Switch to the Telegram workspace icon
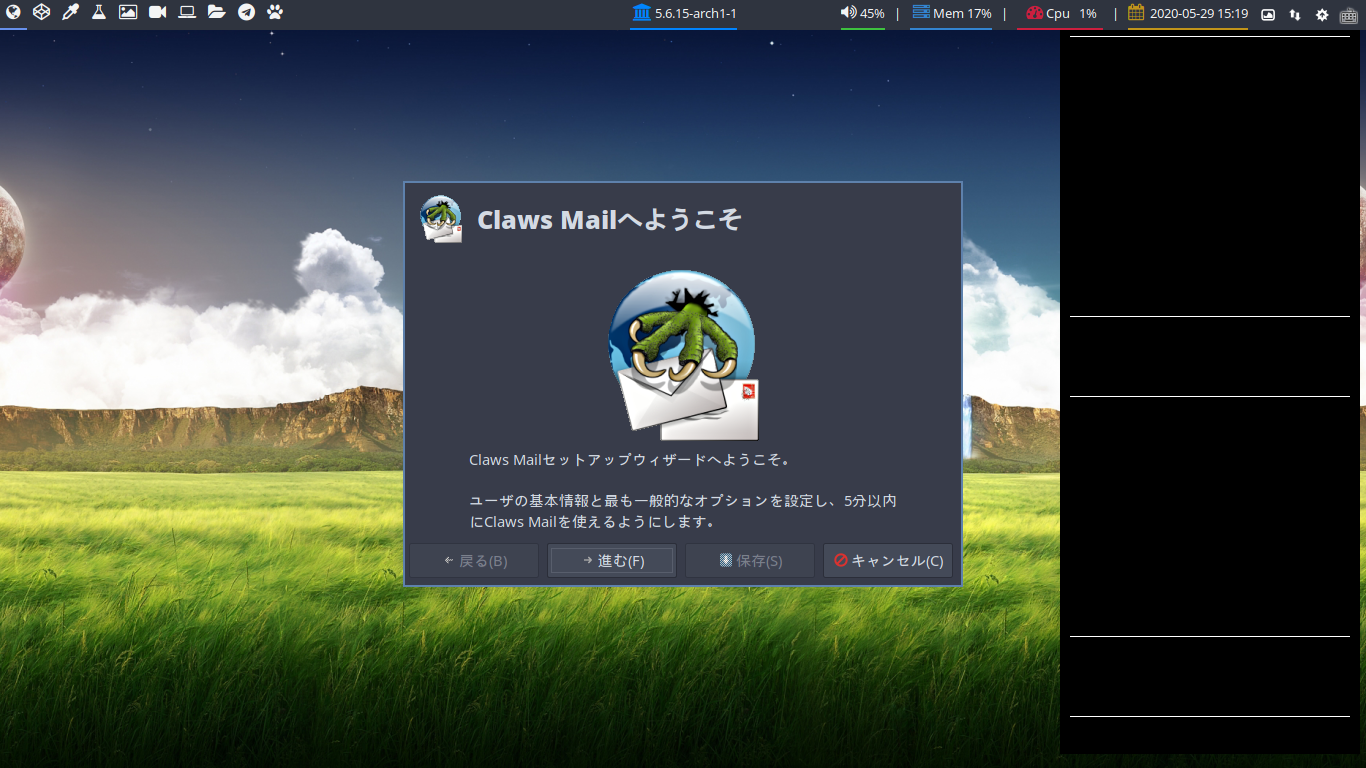 point(246,13)
